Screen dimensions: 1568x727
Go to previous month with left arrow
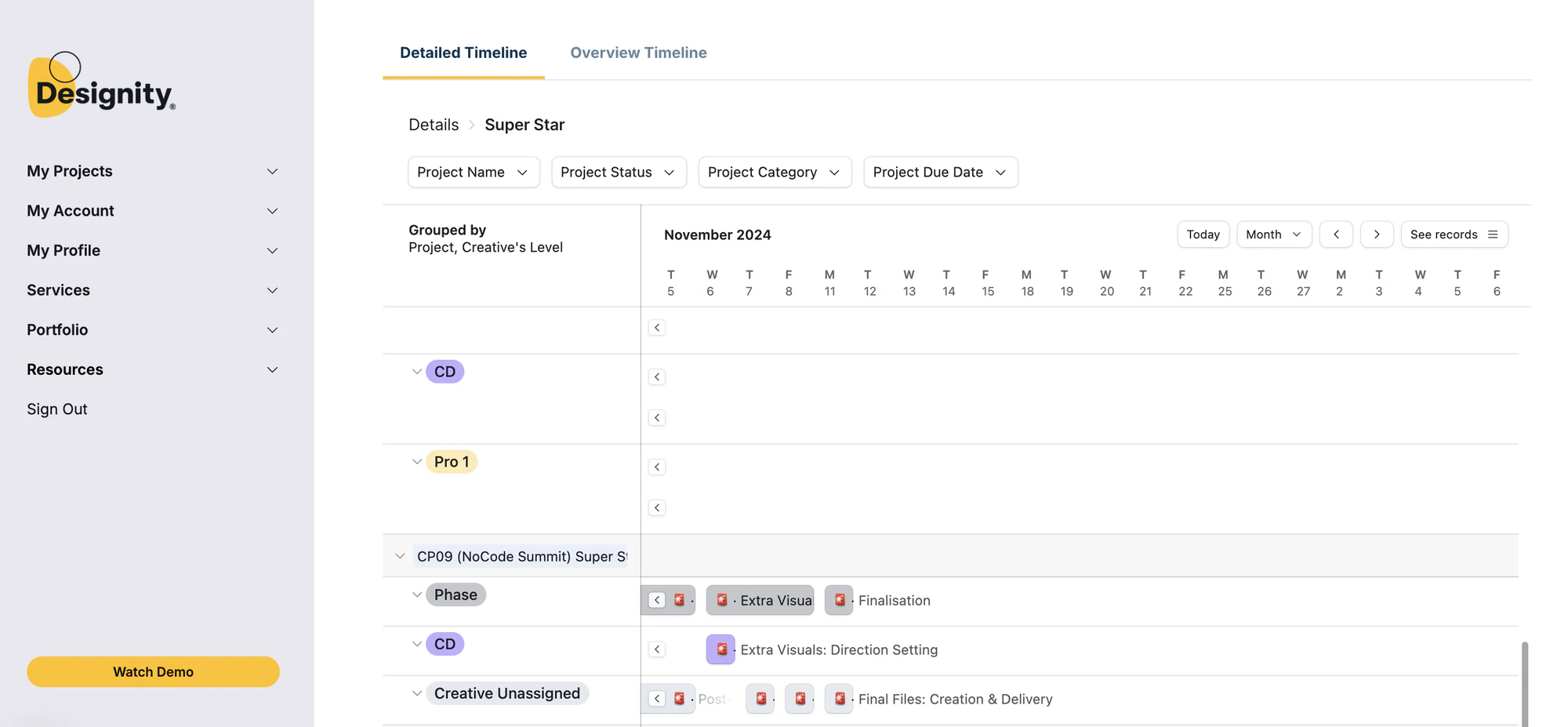click(x=1336, y=234)
